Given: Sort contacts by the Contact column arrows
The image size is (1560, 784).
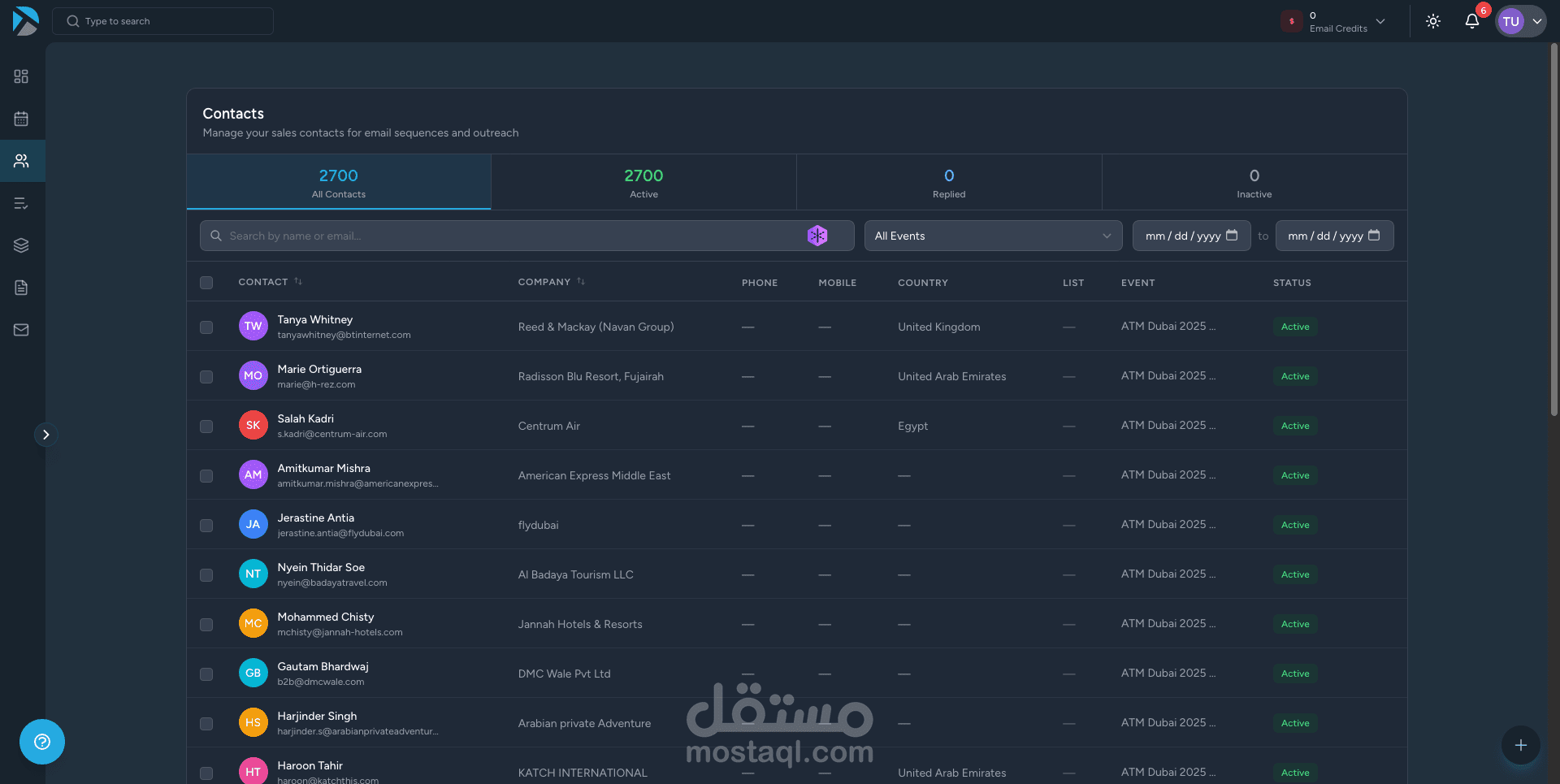Looking at the screenshot, I should (x=298, y=282).
